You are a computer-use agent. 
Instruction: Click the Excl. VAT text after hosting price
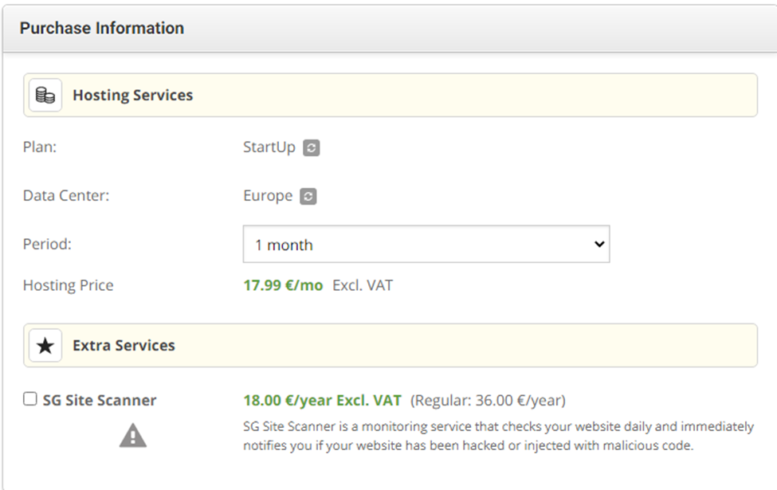pyautogui.click(x=363, y=285)
